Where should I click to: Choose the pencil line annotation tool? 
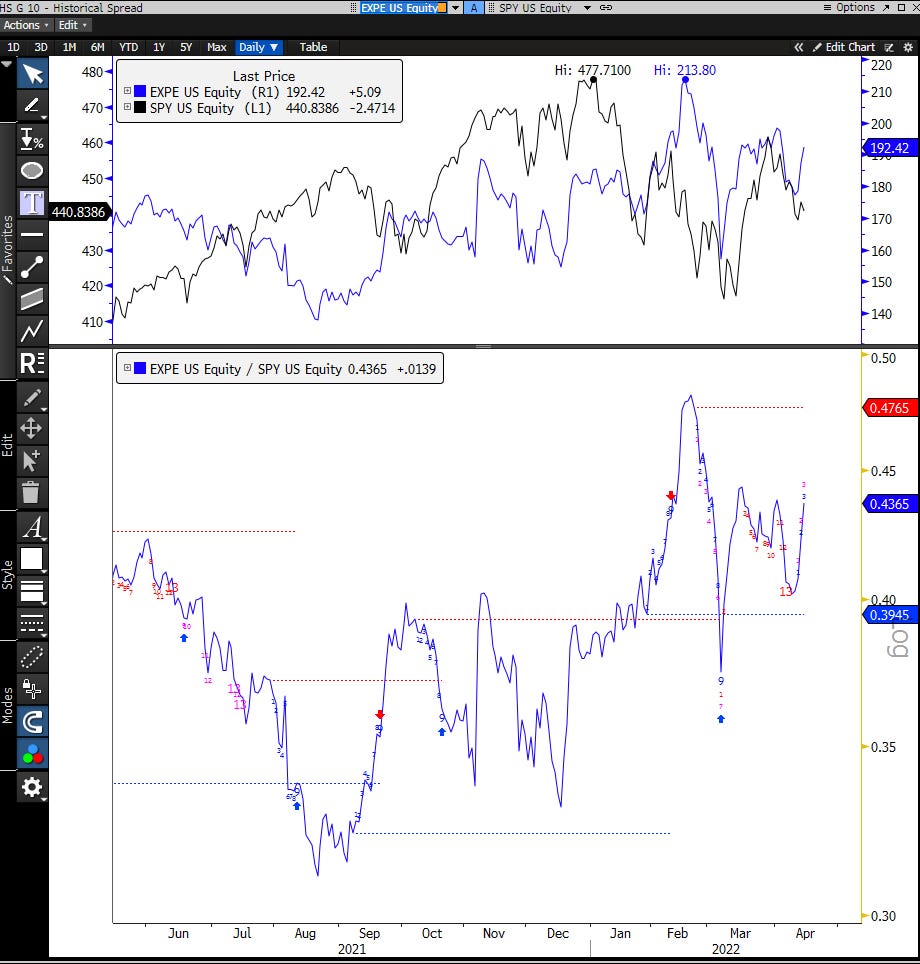(x=32, y=106)
